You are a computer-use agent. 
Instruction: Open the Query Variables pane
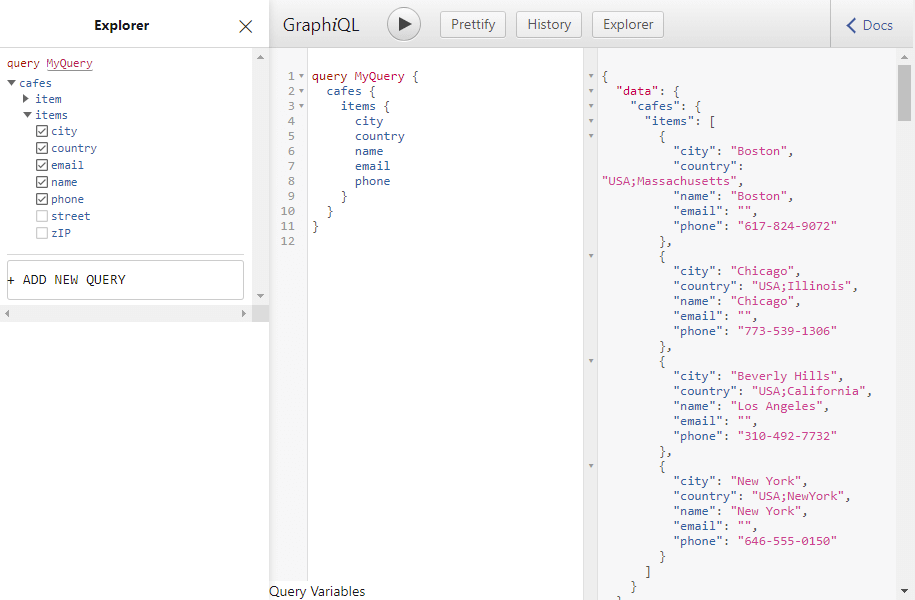click(x=317, y=591)
